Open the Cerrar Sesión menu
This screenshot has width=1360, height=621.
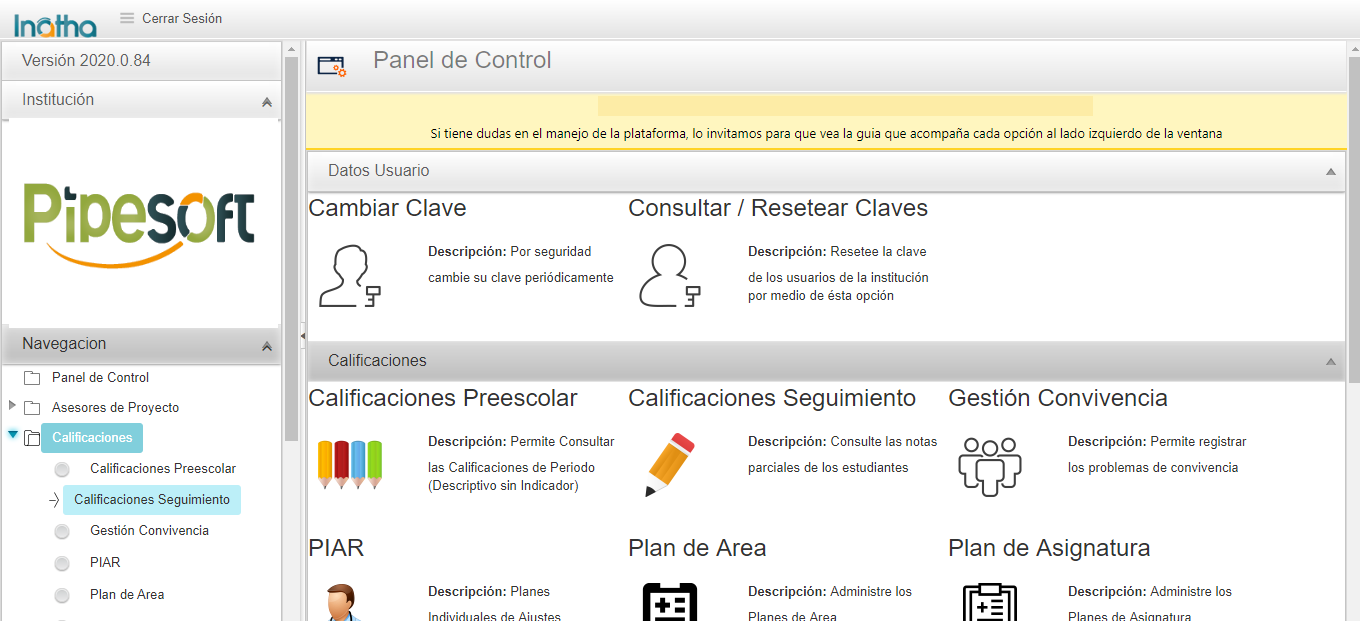tap(170, 18)
